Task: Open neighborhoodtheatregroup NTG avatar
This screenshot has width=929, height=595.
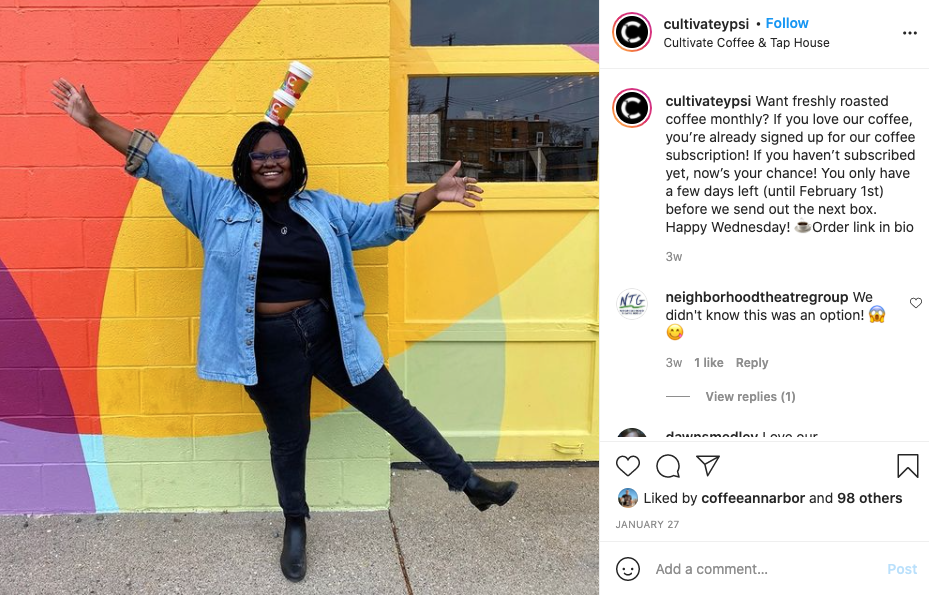Action: 632,304
